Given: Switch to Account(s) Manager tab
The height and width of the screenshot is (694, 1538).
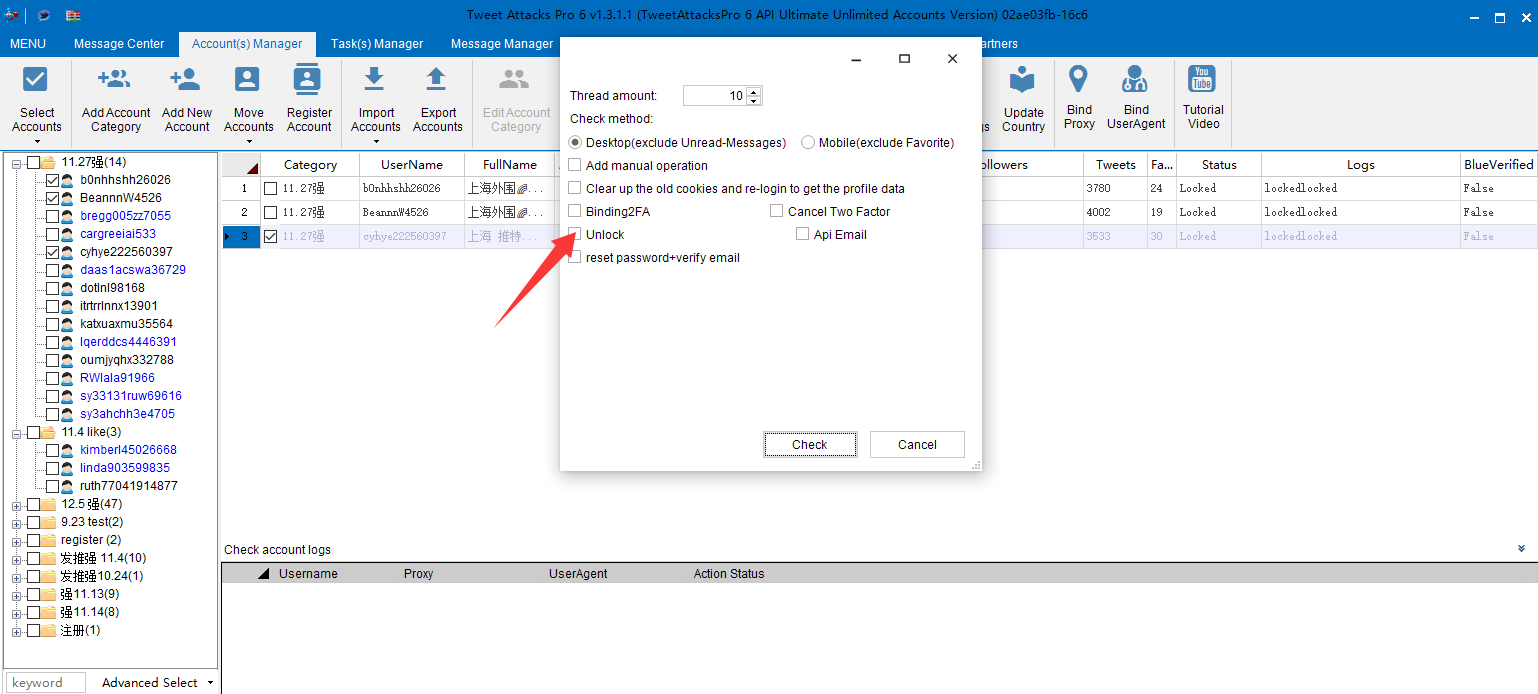Looking at the screenshot, I should coord(247,44).
